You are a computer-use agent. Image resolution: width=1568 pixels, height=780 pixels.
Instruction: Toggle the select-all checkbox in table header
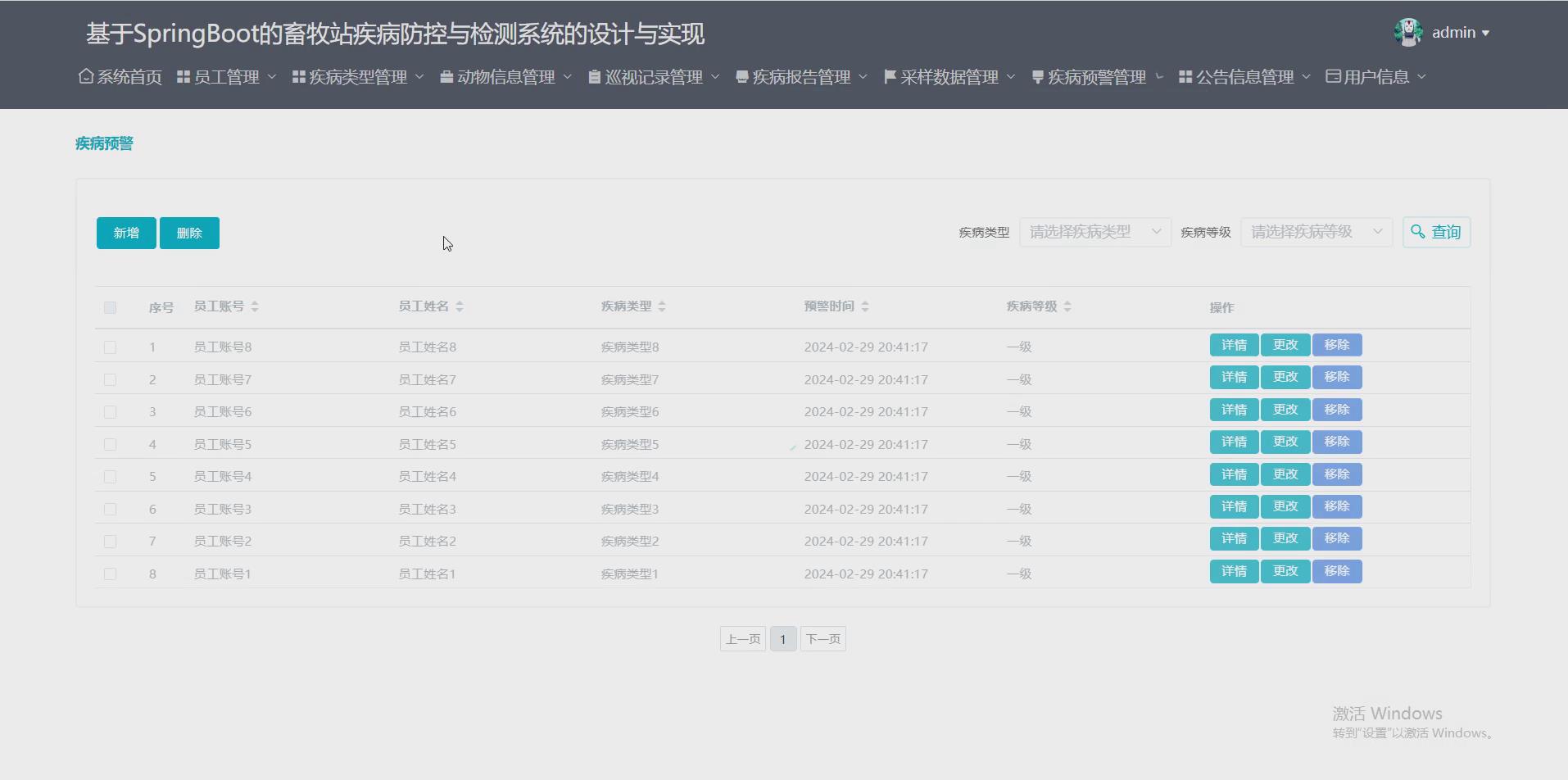click(x=111, y=307)
